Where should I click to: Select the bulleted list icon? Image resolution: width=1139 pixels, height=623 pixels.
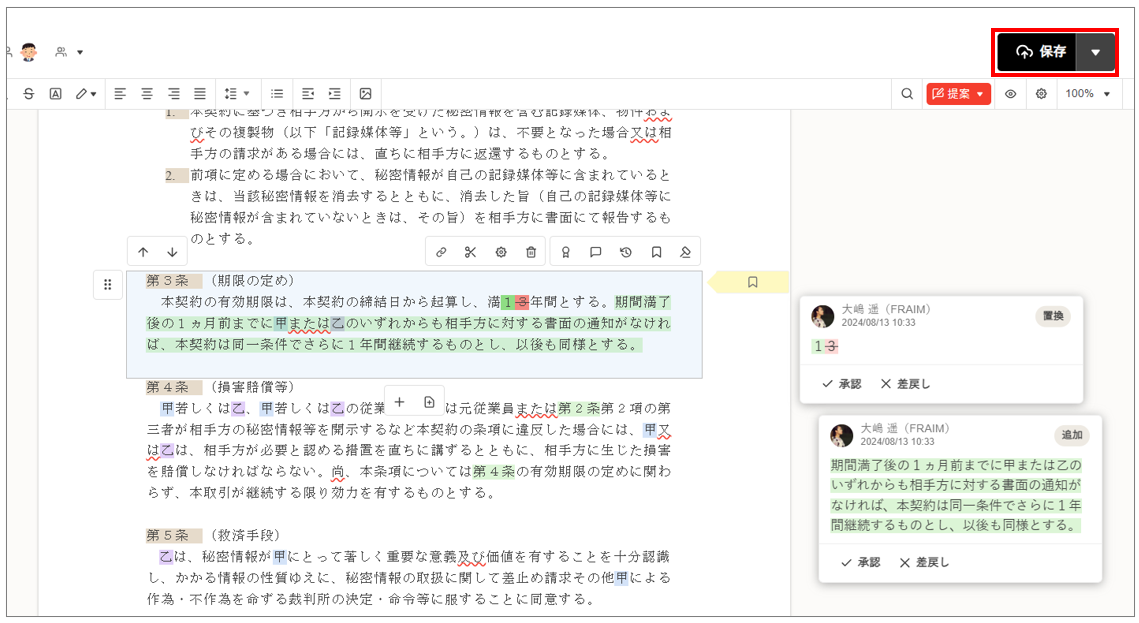tap(277, 94)
